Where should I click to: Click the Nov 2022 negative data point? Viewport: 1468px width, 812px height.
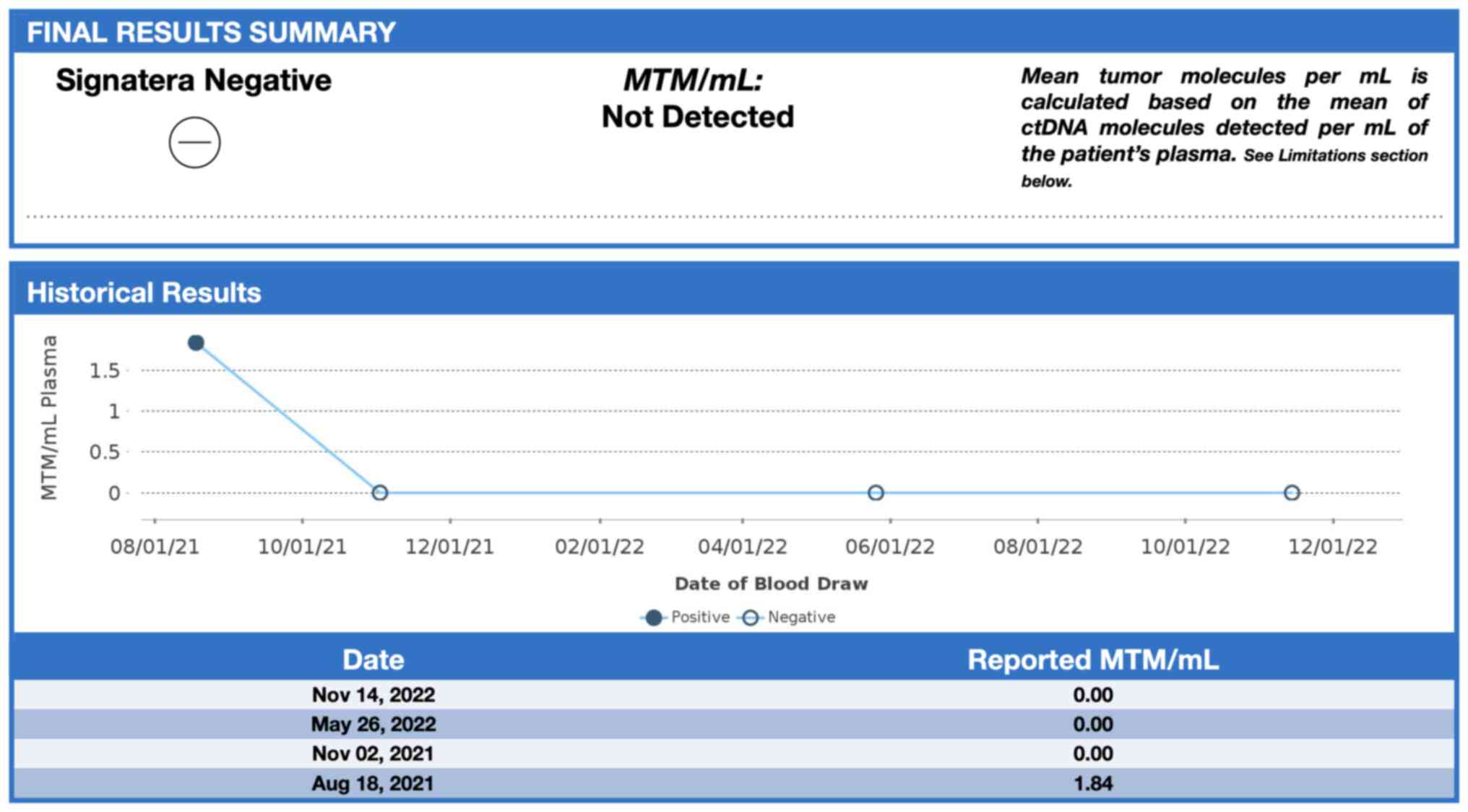click(x=1292, y=493)
